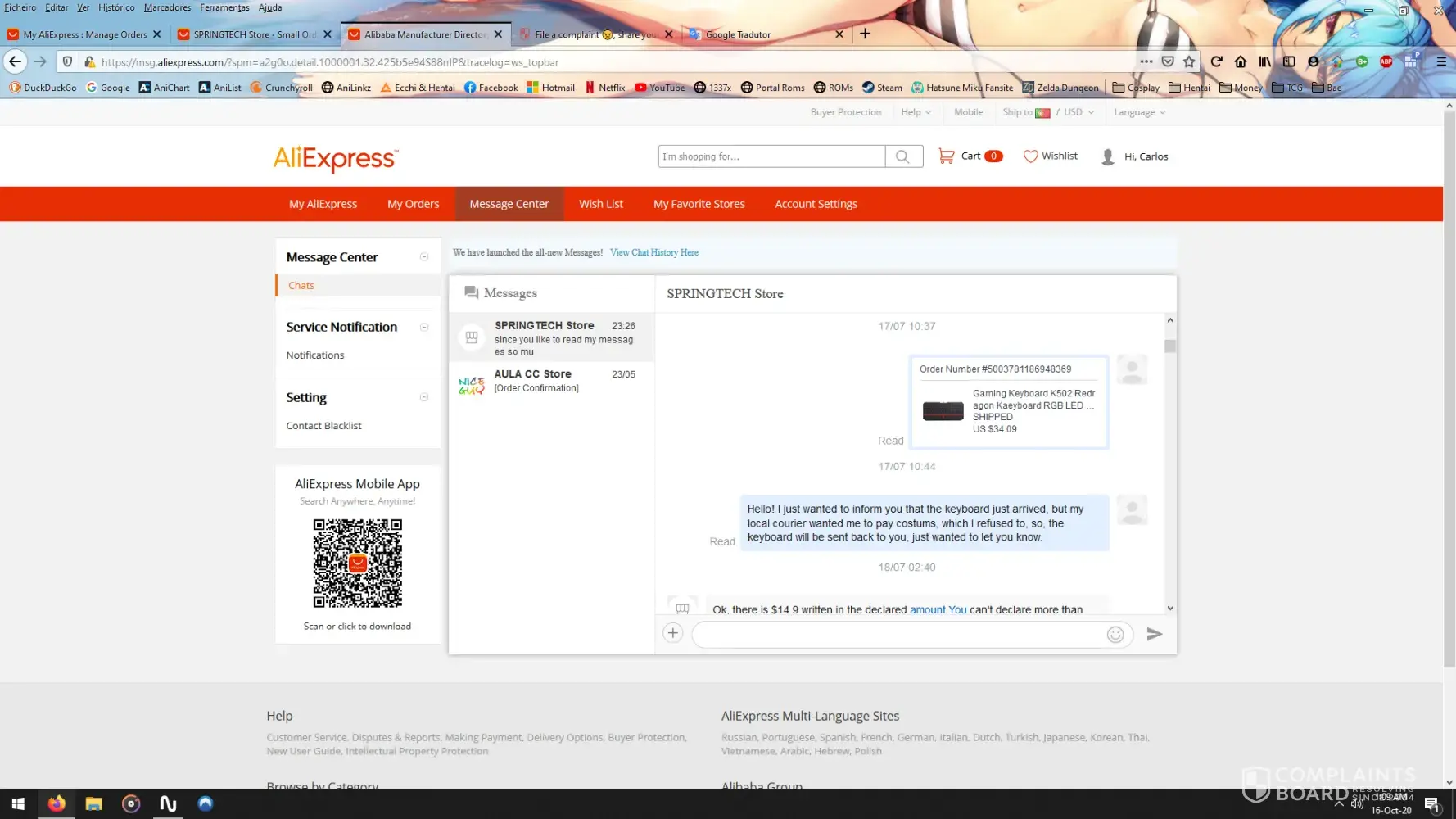Open the emoji picker in chat
The height and width of the screenshot is (819, 1456).
coord(1115,635)
